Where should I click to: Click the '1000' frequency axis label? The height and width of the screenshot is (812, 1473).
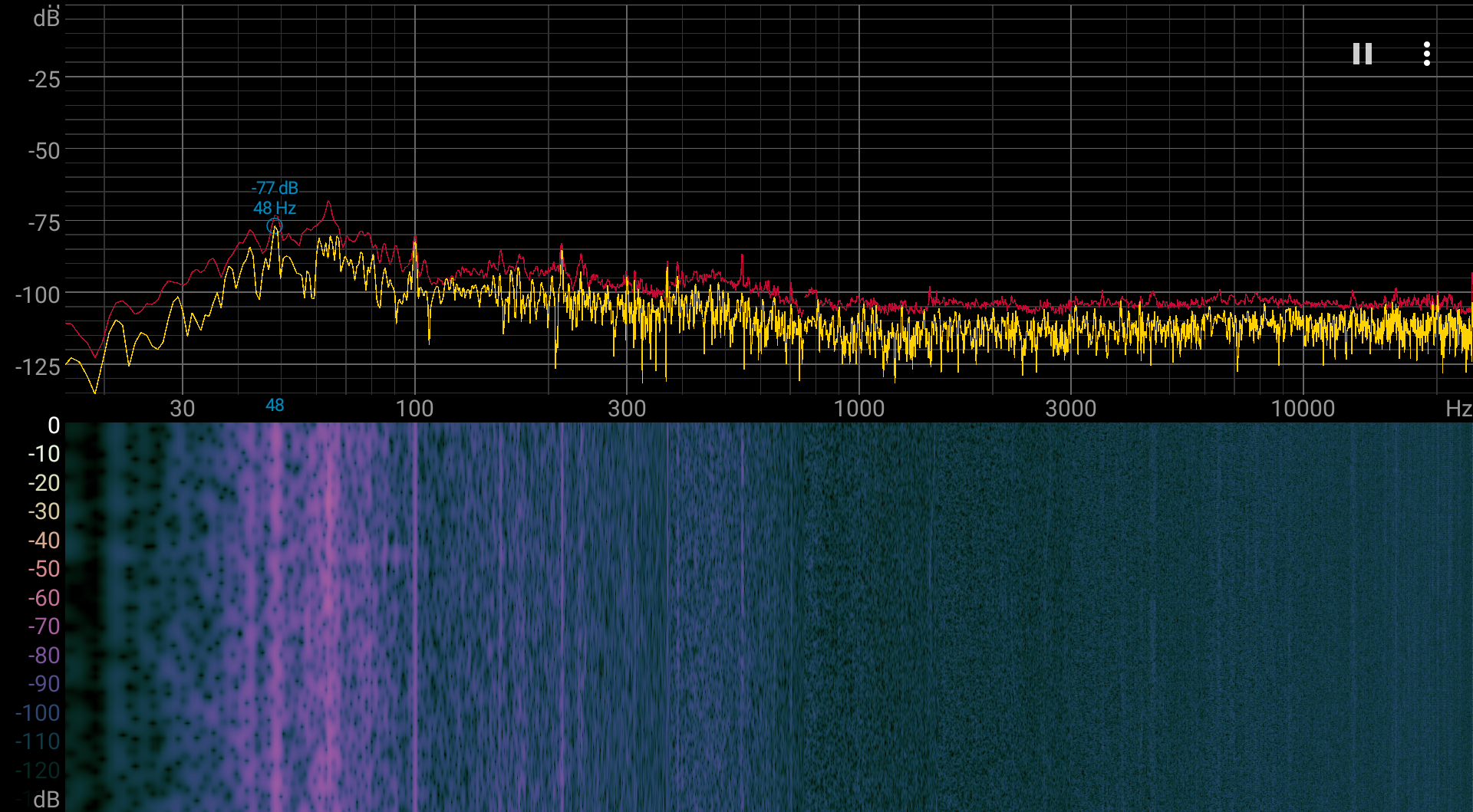(x=859, y=408)
